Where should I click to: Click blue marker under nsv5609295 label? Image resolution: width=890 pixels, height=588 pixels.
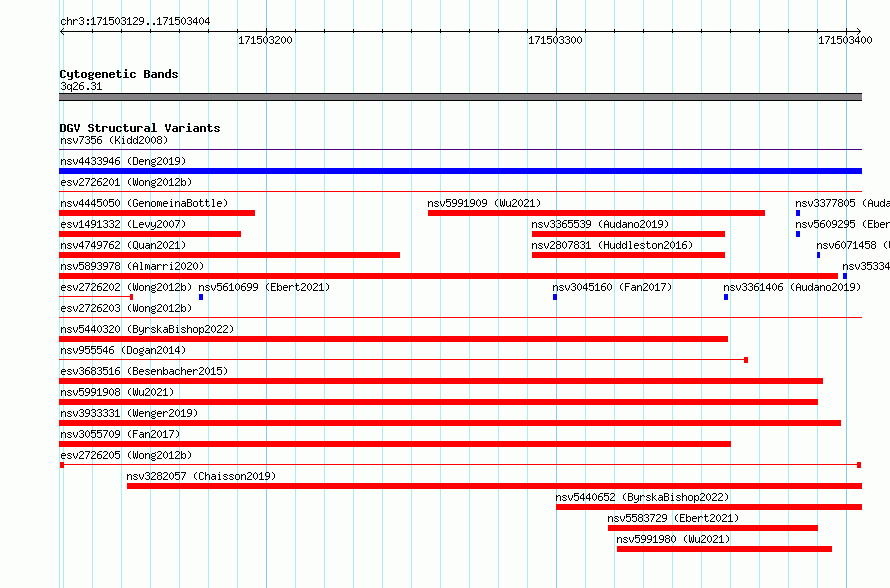point(798,234)
